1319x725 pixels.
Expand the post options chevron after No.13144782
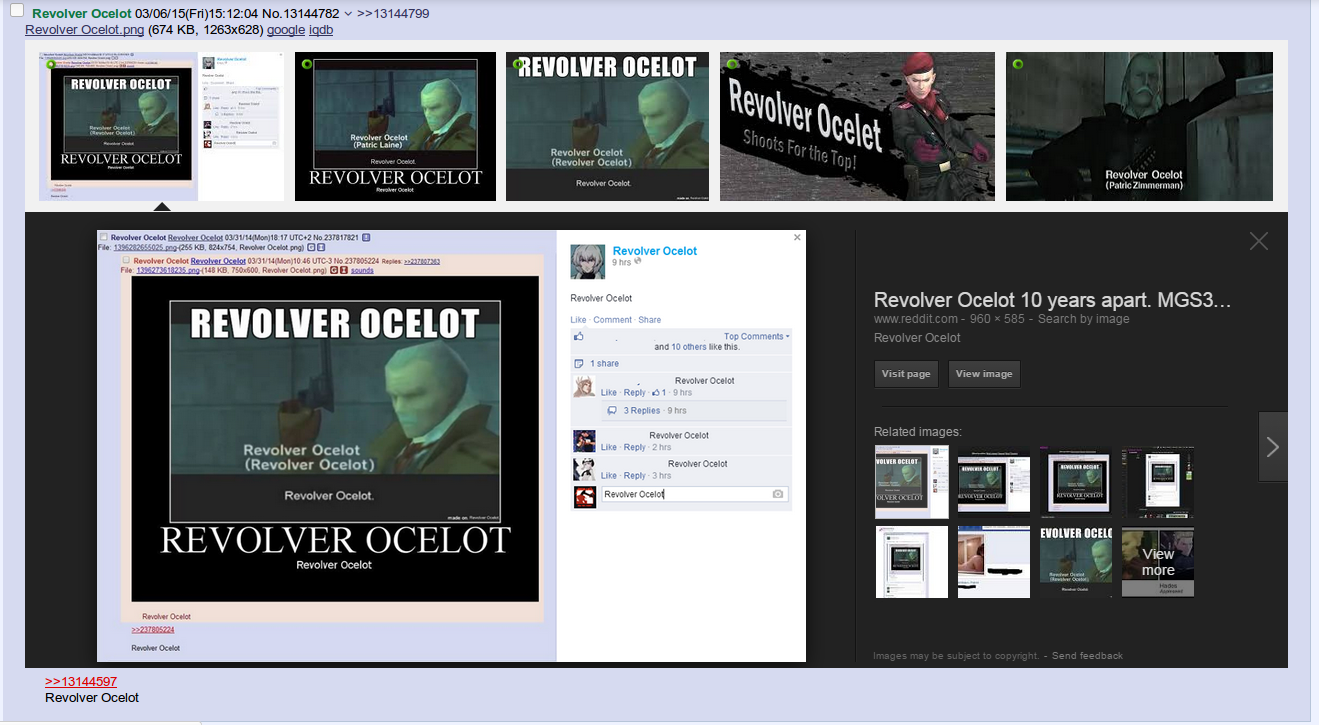347,14
